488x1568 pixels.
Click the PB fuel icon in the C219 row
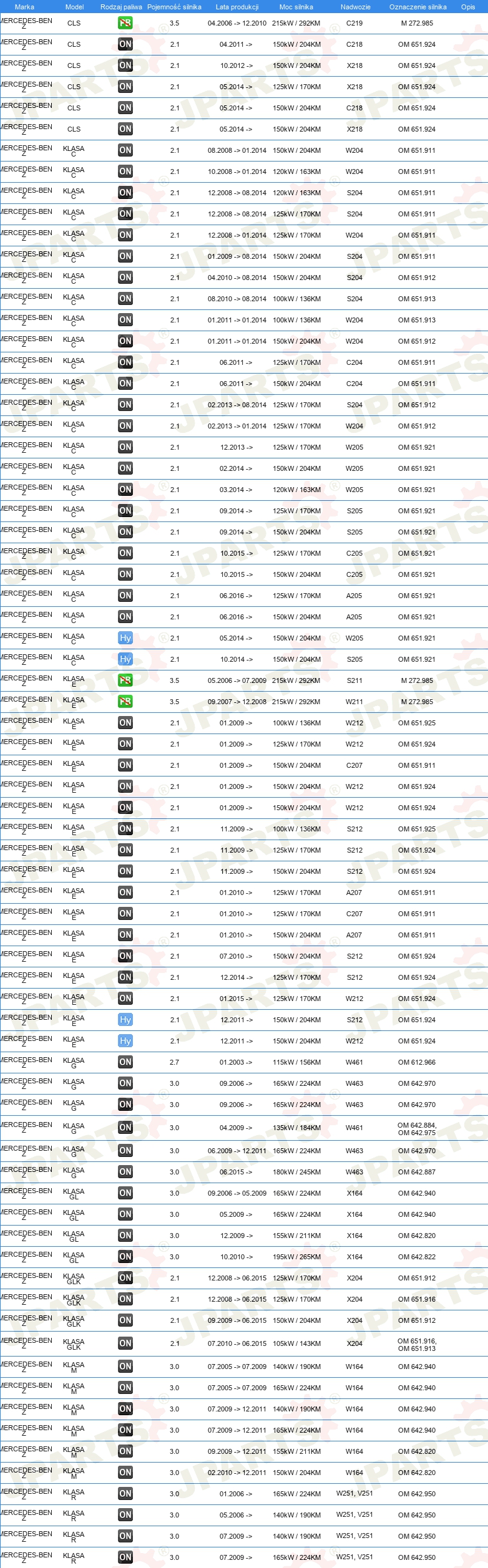tap(125, 23)
